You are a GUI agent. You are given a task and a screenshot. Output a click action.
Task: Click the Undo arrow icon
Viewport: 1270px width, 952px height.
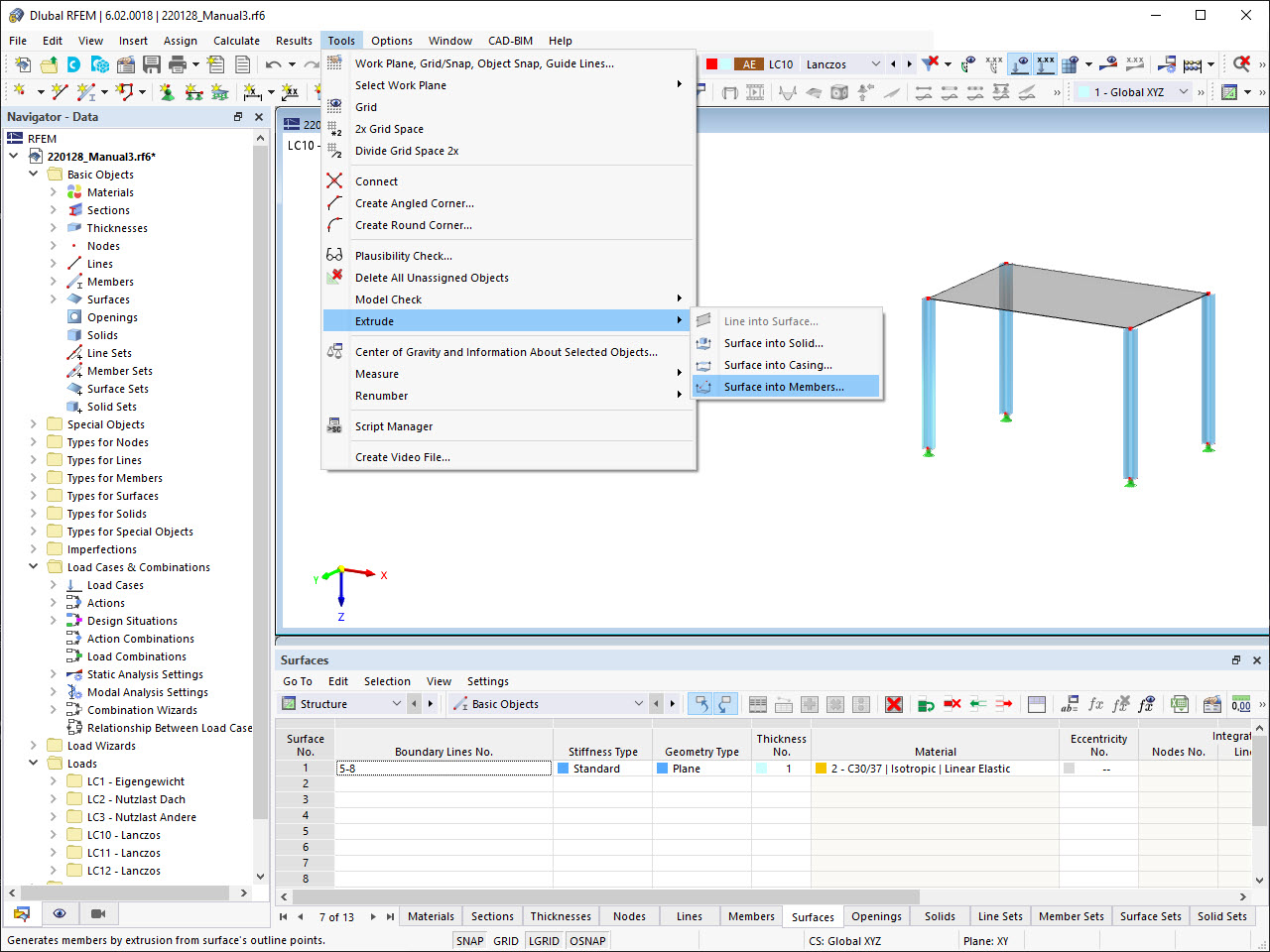point(273,64)
